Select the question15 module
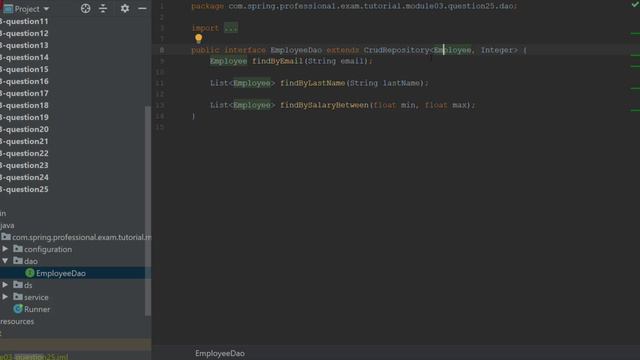The image size is (640, 360). pos(24,69)
